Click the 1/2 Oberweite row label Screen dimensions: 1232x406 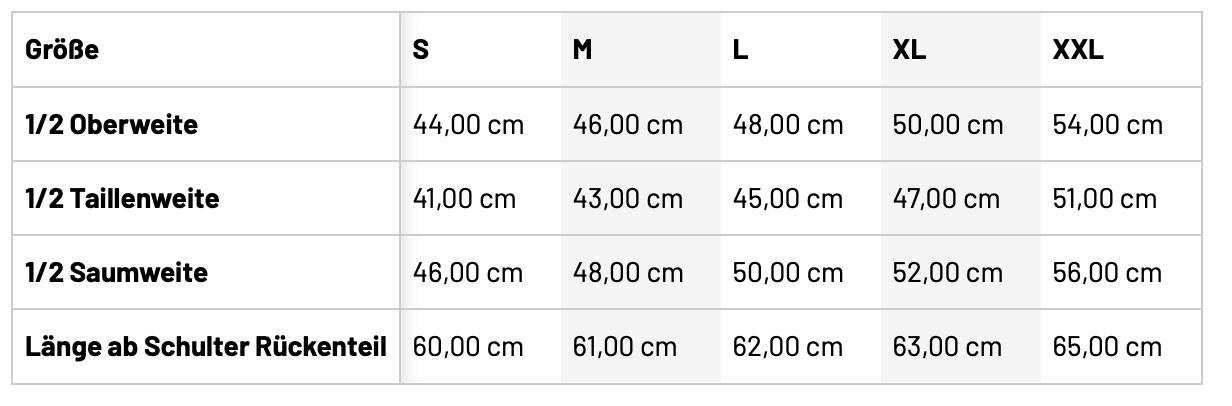click(111, 125)
